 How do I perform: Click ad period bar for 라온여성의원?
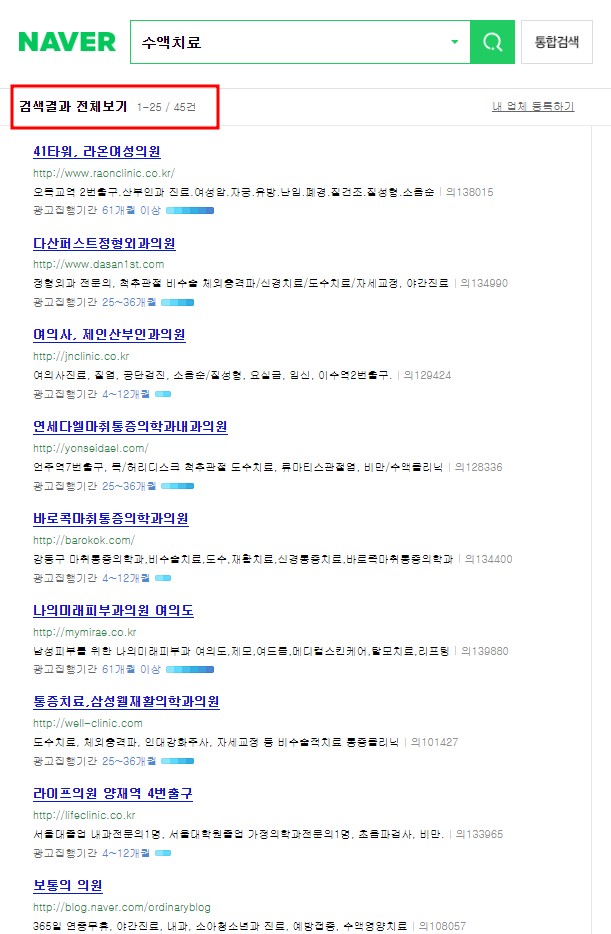(190, 210)
